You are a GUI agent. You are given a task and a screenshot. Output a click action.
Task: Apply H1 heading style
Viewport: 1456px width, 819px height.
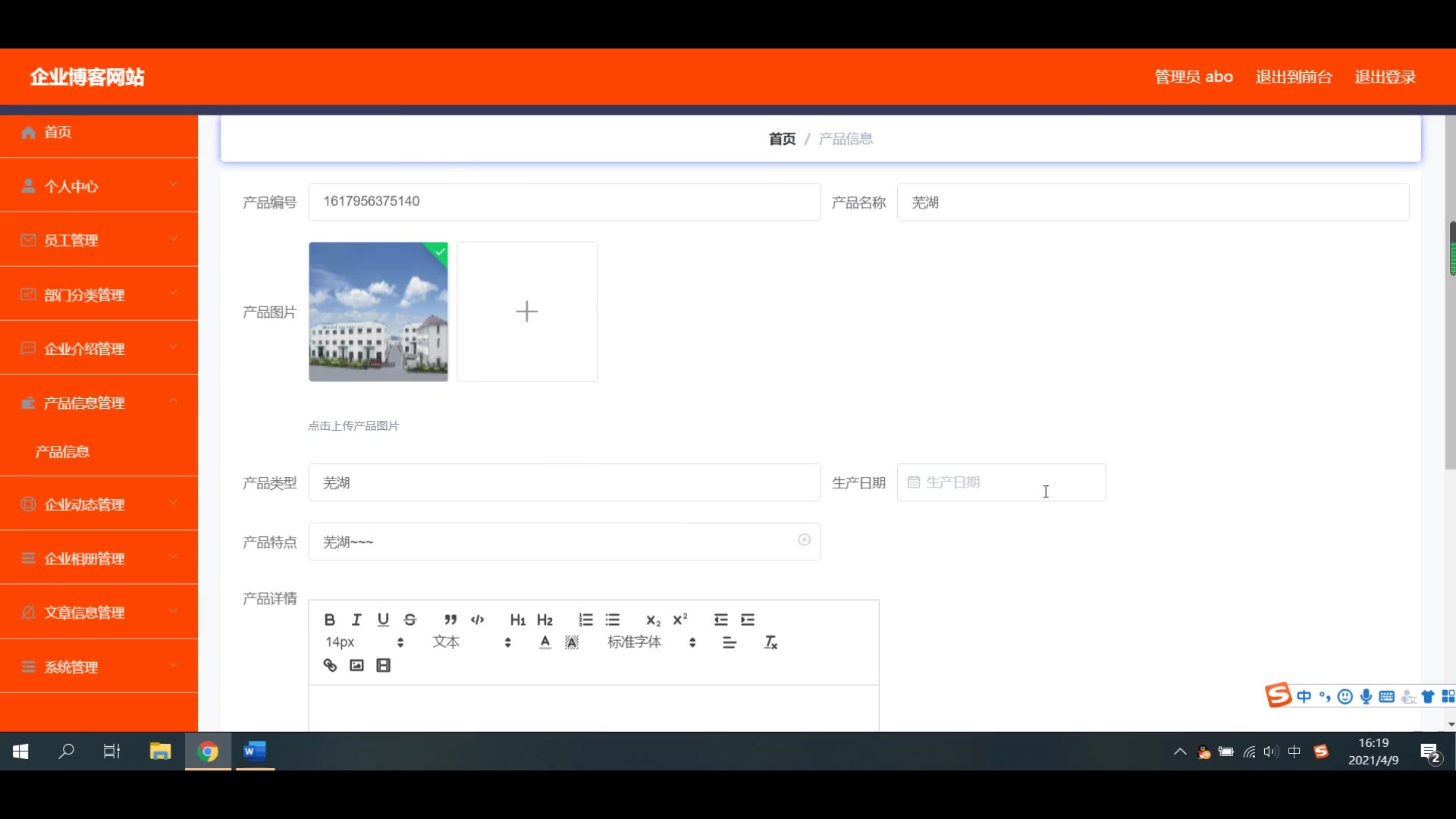point(517,620)
